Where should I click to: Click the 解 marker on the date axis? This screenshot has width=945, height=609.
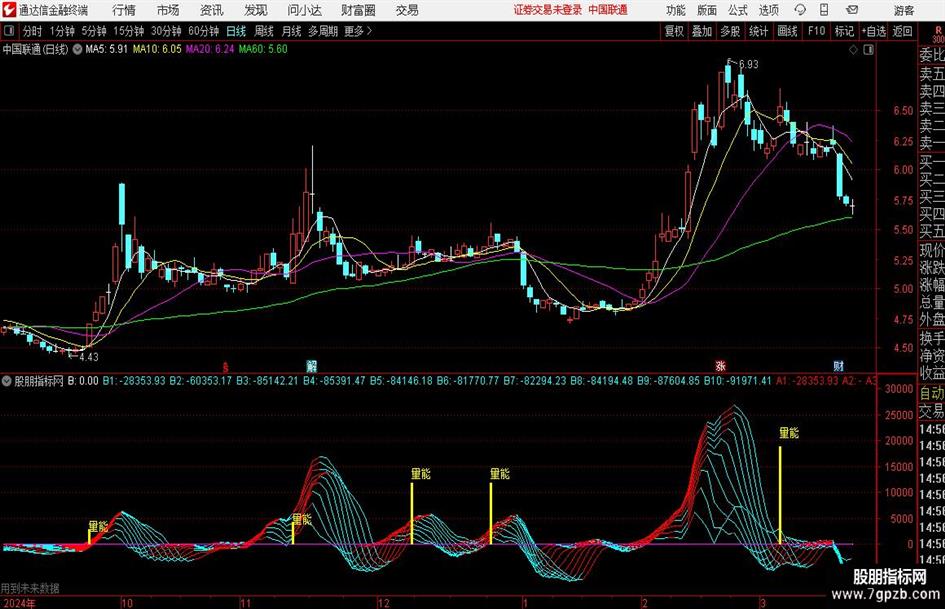tap(312, 366)
